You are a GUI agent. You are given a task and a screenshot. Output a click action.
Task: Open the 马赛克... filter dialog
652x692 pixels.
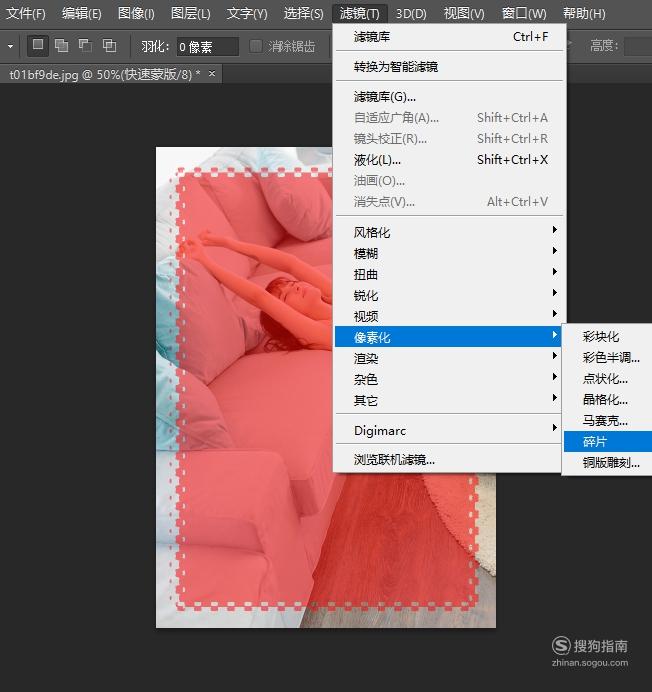pos(608,421)
